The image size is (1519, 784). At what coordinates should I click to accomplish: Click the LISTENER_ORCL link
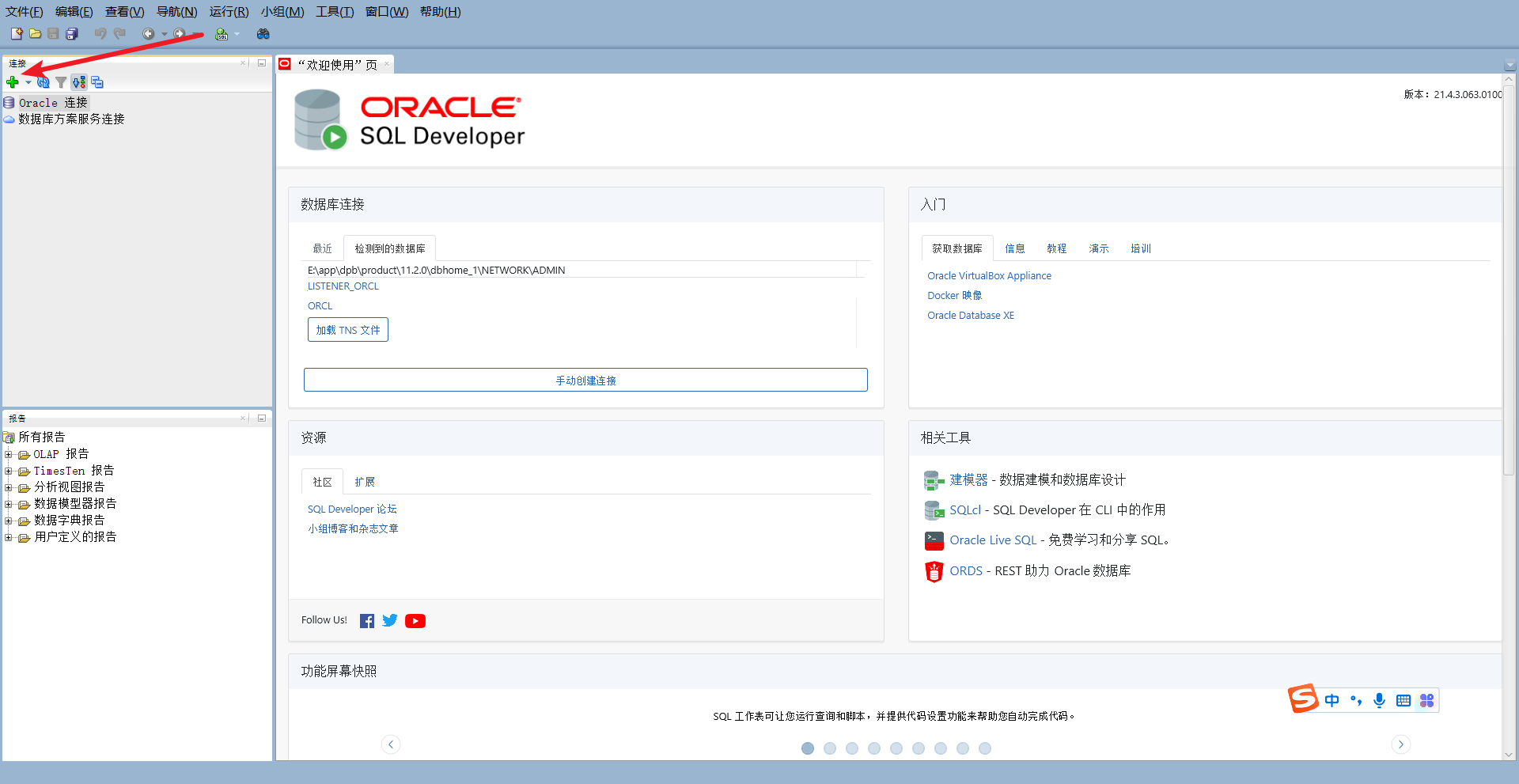click(343, 286)
